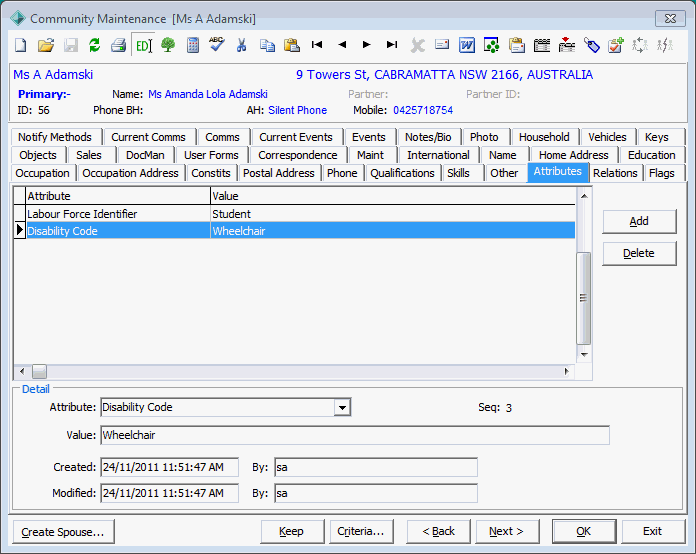Click the greyed people split icon
Image resolution: width=696 pixels, height=554 pixels.
pos(665,45)
